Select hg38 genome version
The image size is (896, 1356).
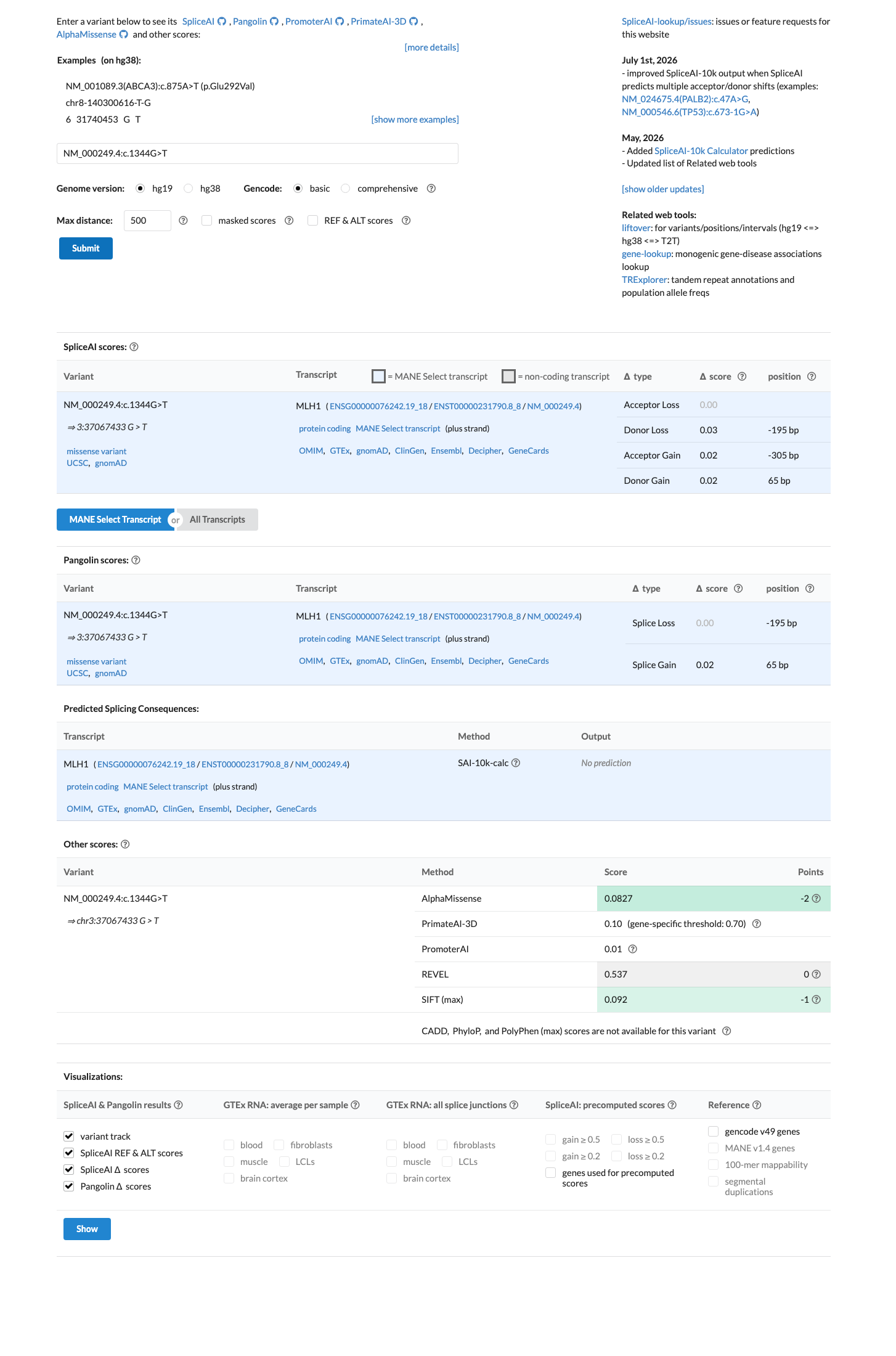188,189
